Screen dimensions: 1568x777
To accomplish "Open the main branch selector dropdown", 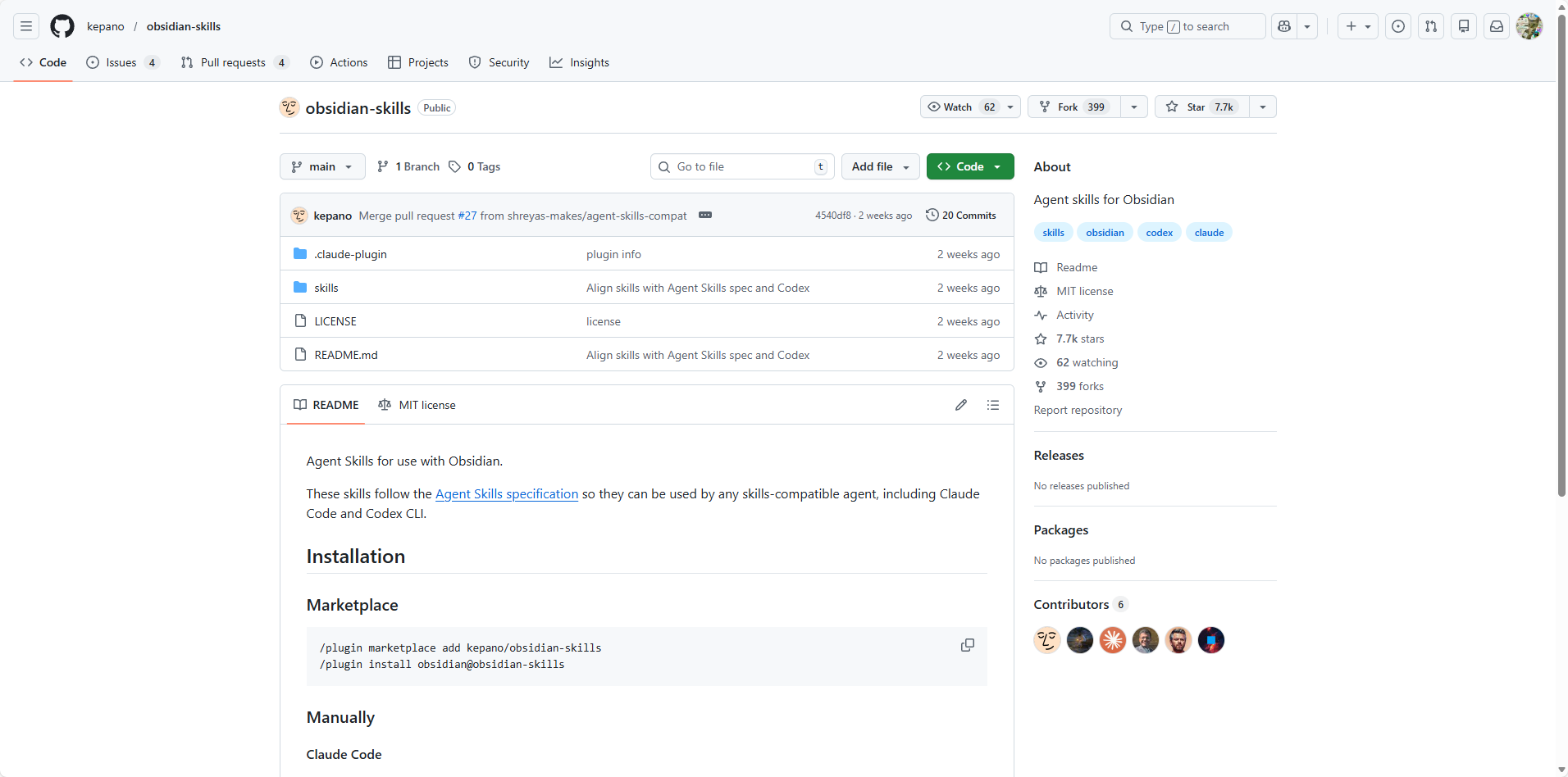I will click(x=322, y=166).
